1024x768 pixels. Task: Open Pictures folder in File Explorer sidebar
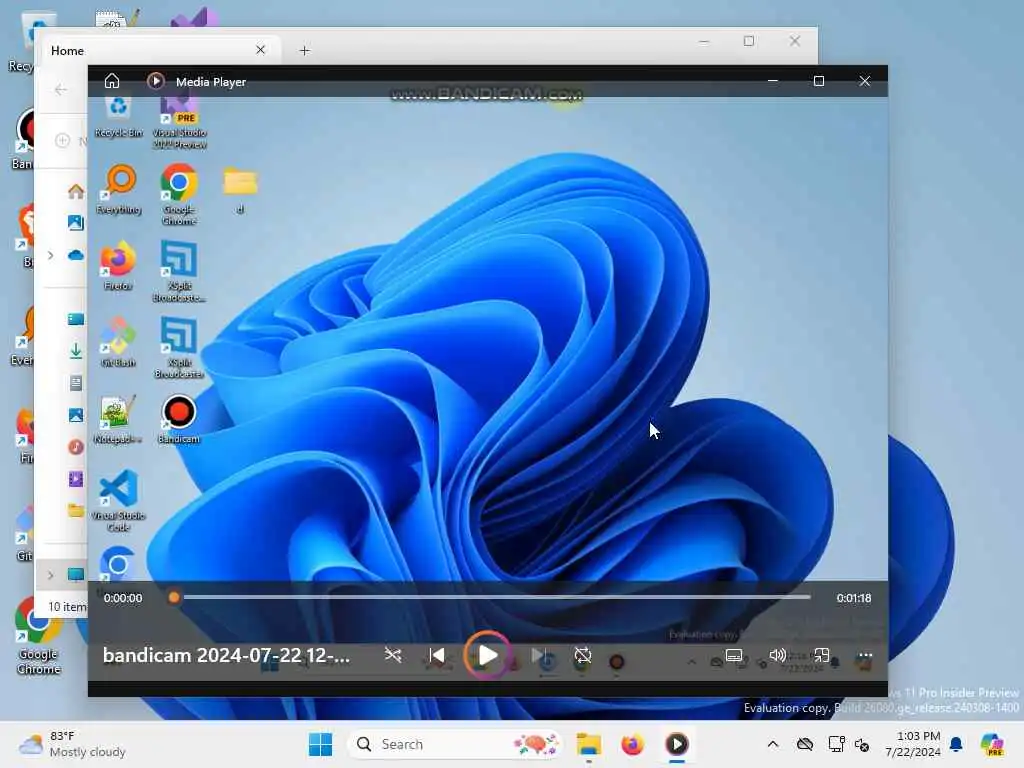76,415
